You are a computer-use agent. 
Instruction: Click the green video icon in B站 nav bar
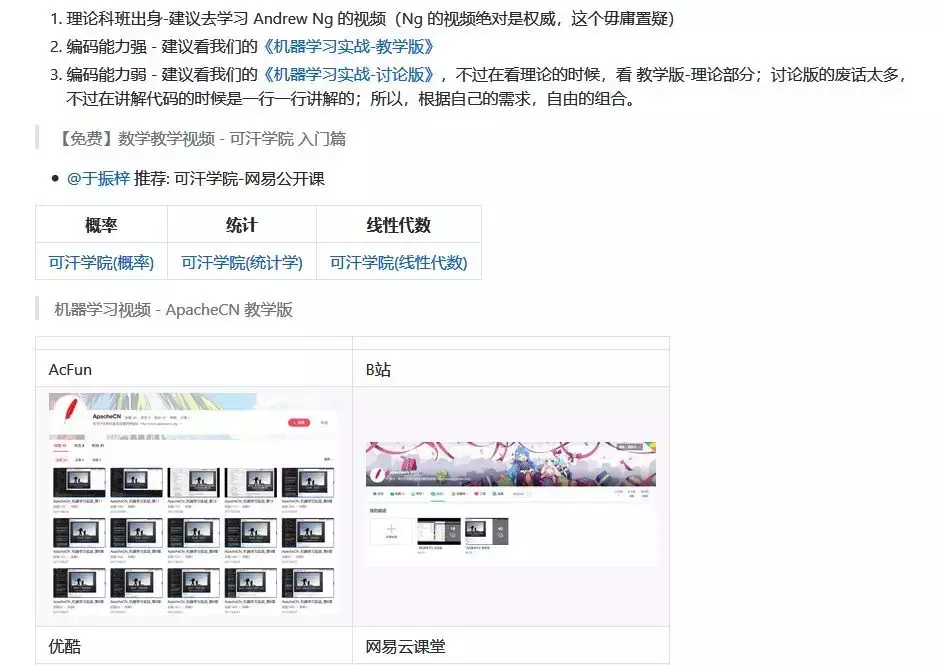click(x=392, y=492)
